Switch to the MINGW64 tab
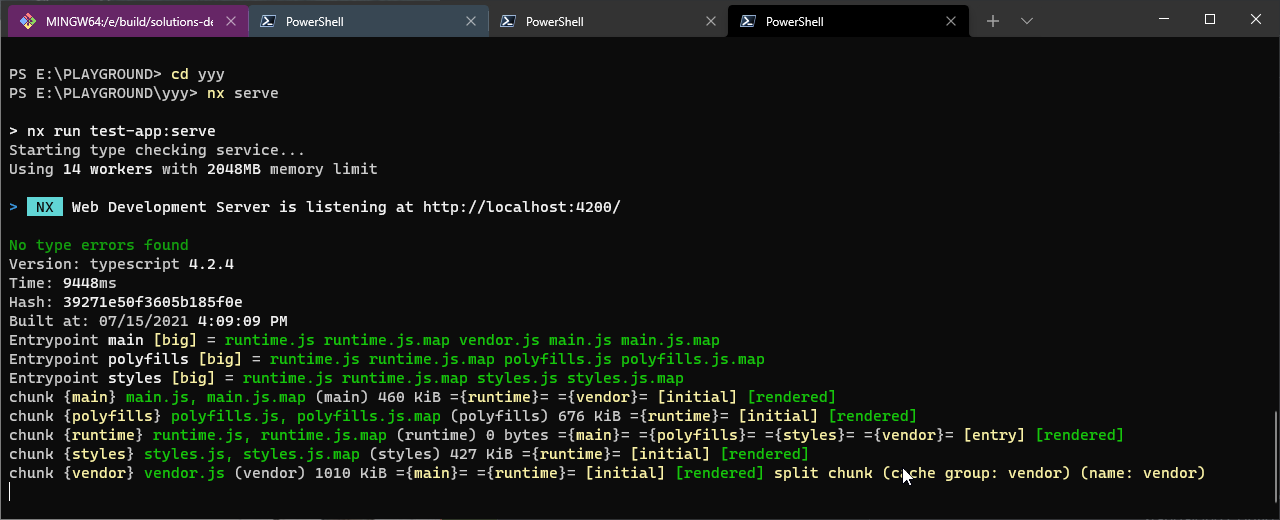Screen dimensions: 1280x520 (x=128, y=21)
